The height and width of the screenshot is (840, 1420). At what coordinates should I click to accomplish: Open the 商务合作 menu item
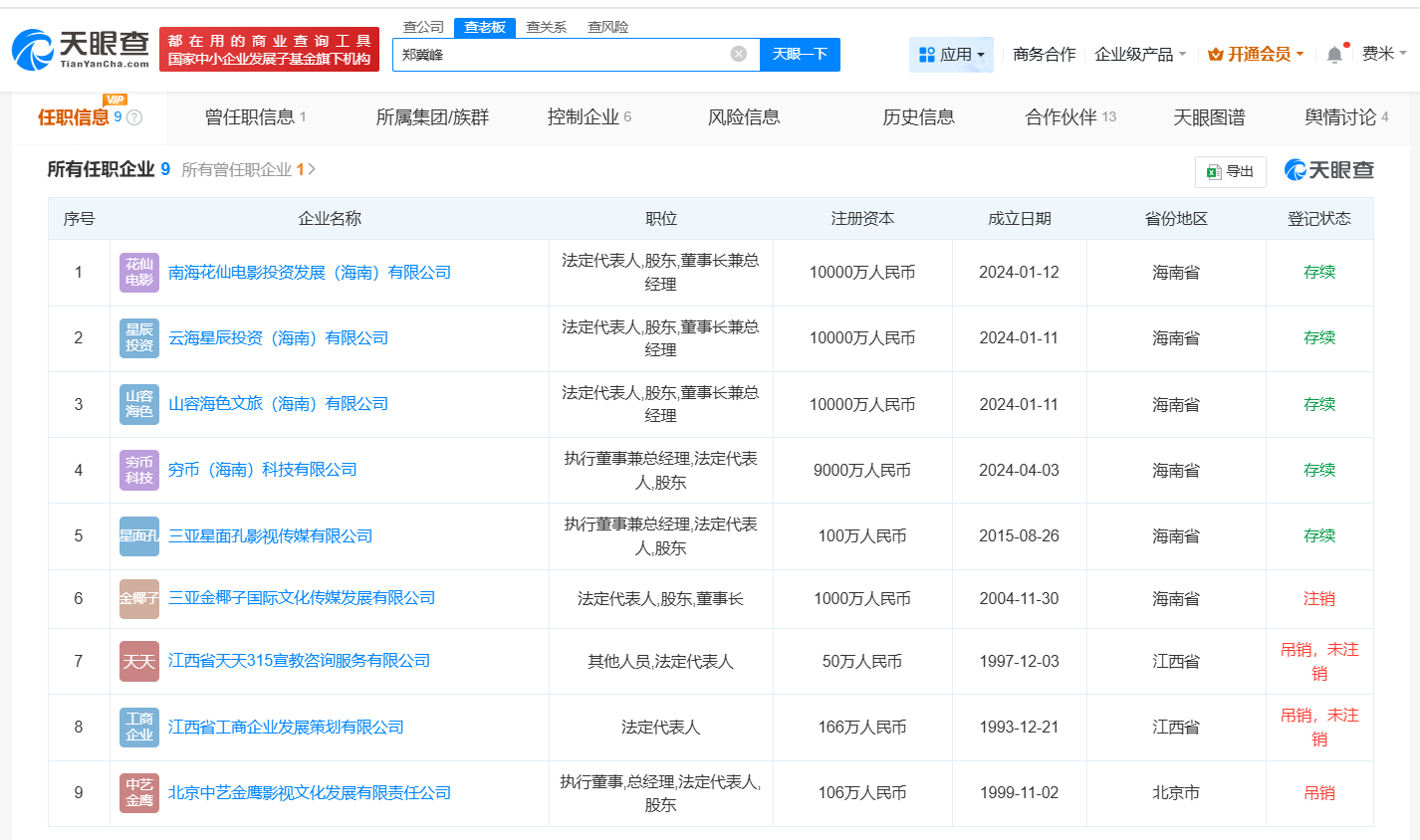pos(1043,56)
